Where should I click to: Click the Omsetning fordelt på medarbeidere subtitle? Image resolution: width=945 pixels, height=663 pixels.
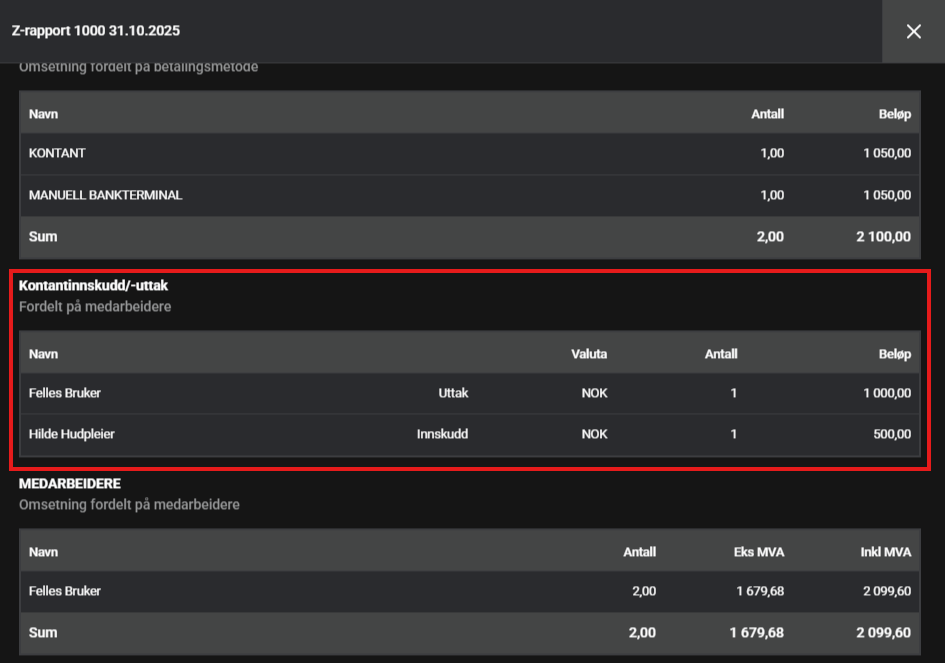point(129,505)
